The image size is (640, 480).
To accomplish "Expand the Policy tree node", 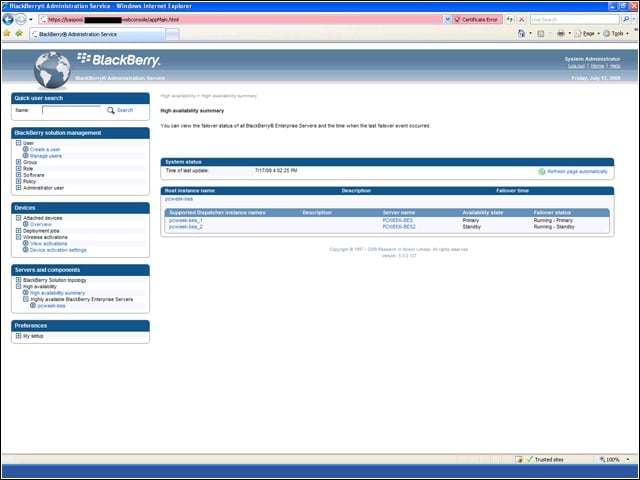I will pyautogui.click(x=18, y=181).
